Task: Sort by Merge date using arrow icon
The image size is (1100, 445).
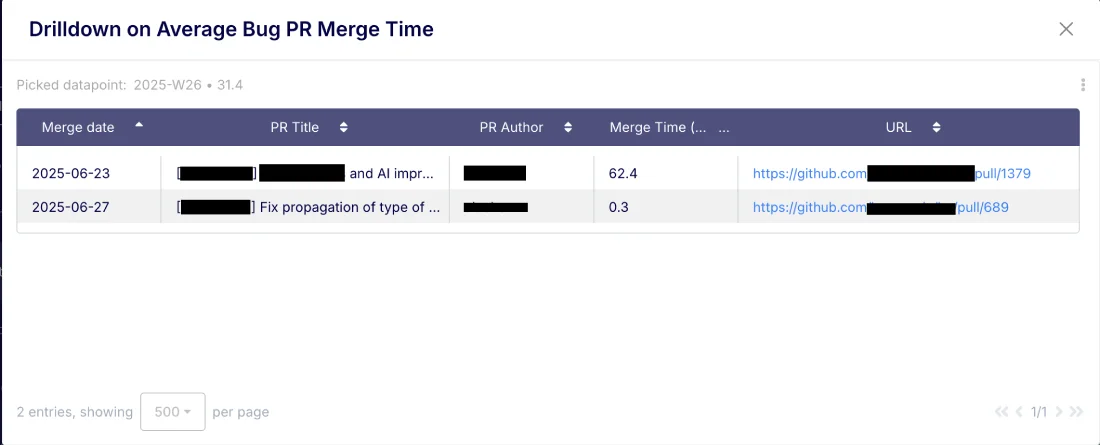Action: (x=139, y=126)
